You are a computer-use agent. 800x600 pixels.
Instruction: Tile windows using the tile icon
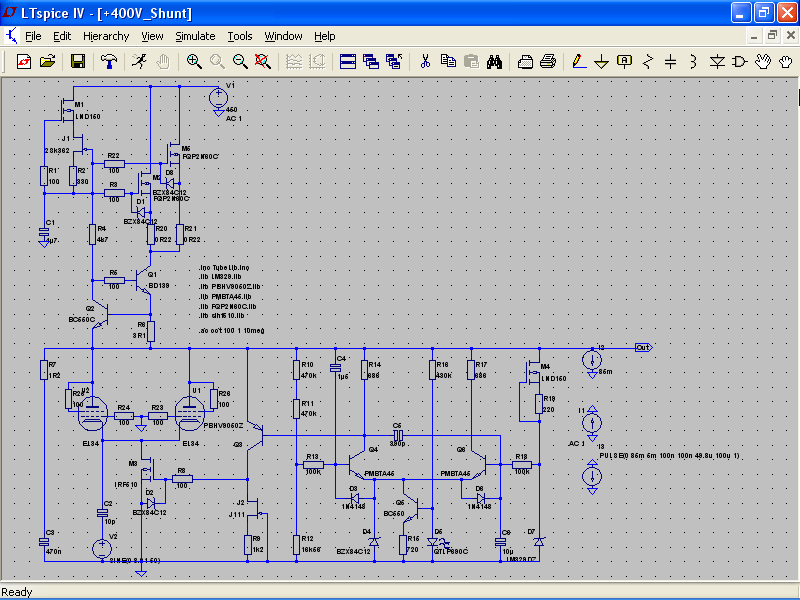click(347, 62)
